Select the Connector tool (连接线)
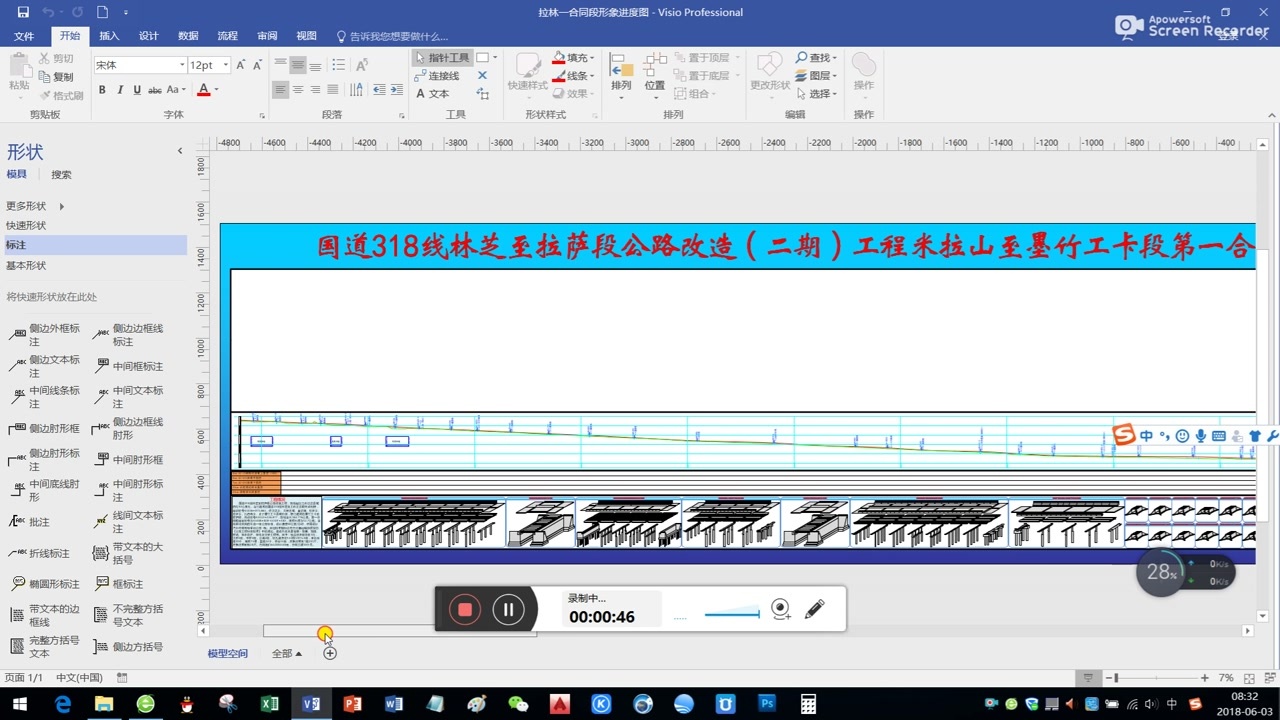Image resolution: width=1280 pixels, height=720 pixels. point(436,76)
